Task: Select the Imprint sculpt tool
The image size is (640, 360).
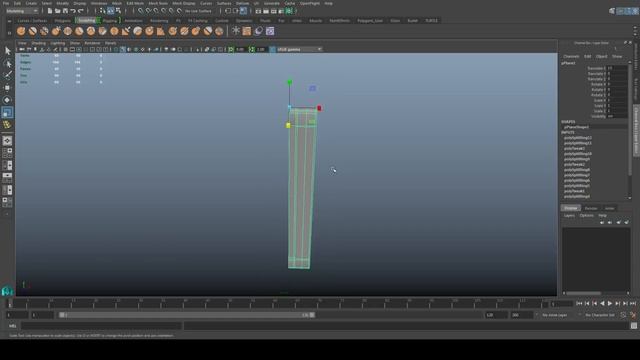Action: coord(126,31)
